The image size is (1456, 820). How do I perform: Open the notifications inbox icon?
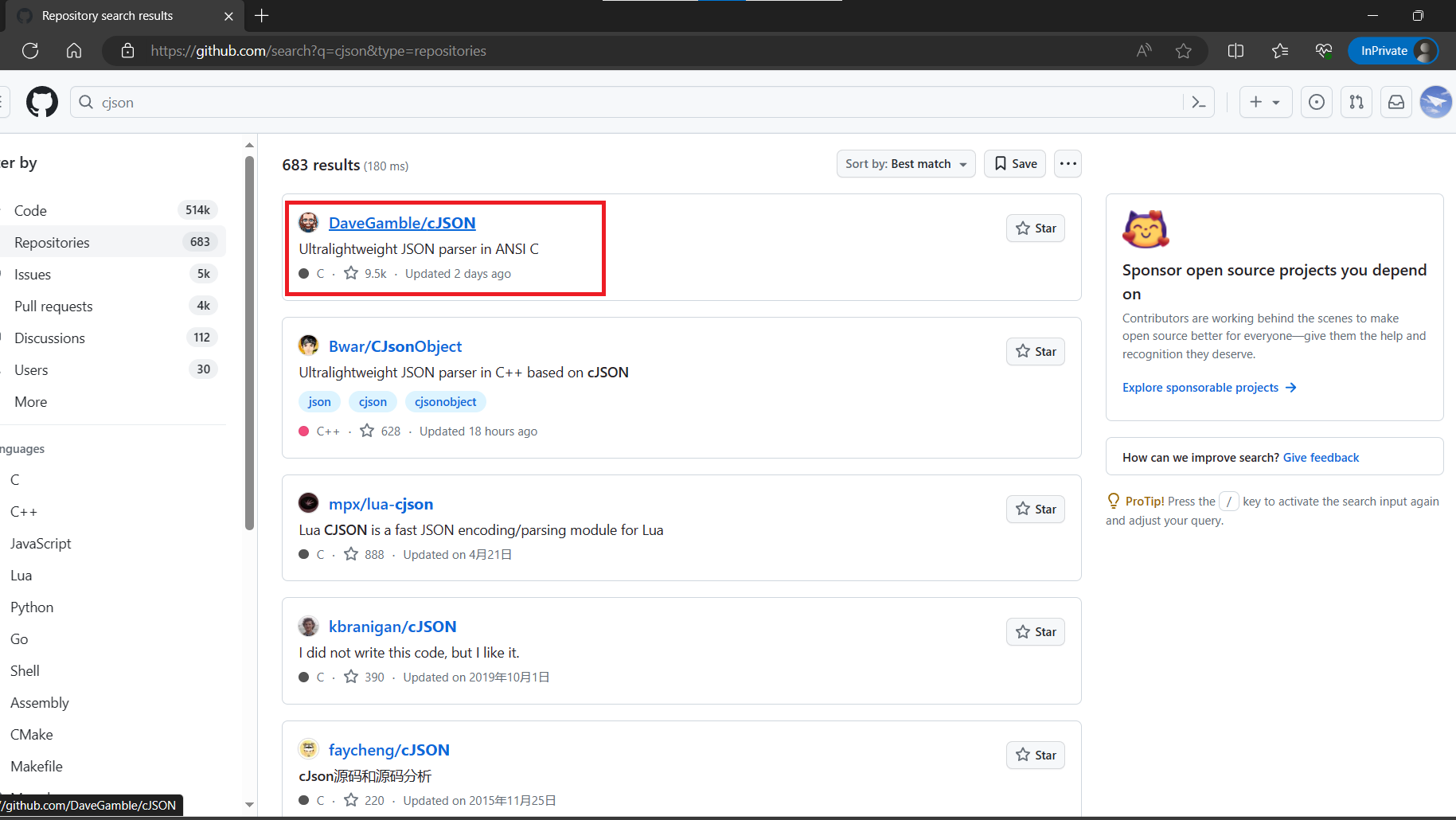coord(1396,102)
